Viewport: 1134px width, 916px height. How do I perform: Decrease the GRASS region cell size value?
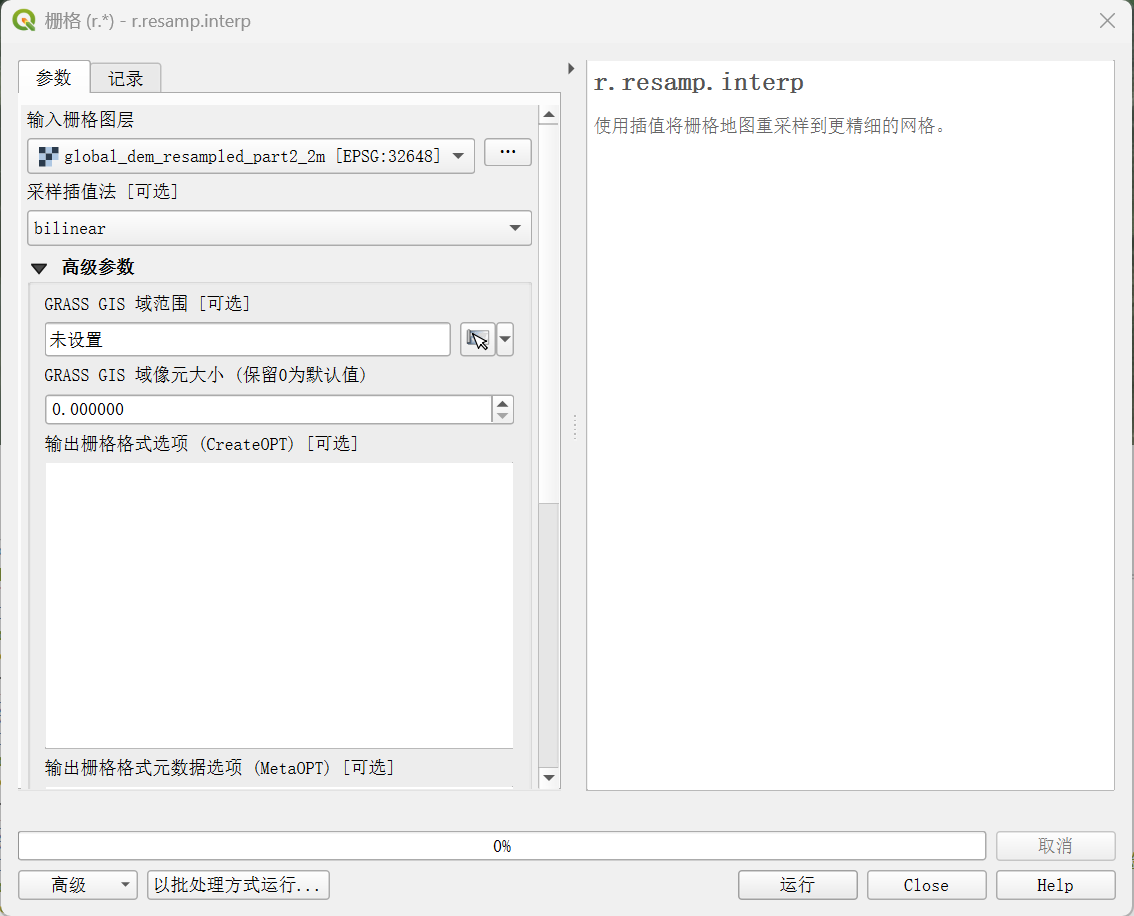point(503,416)
